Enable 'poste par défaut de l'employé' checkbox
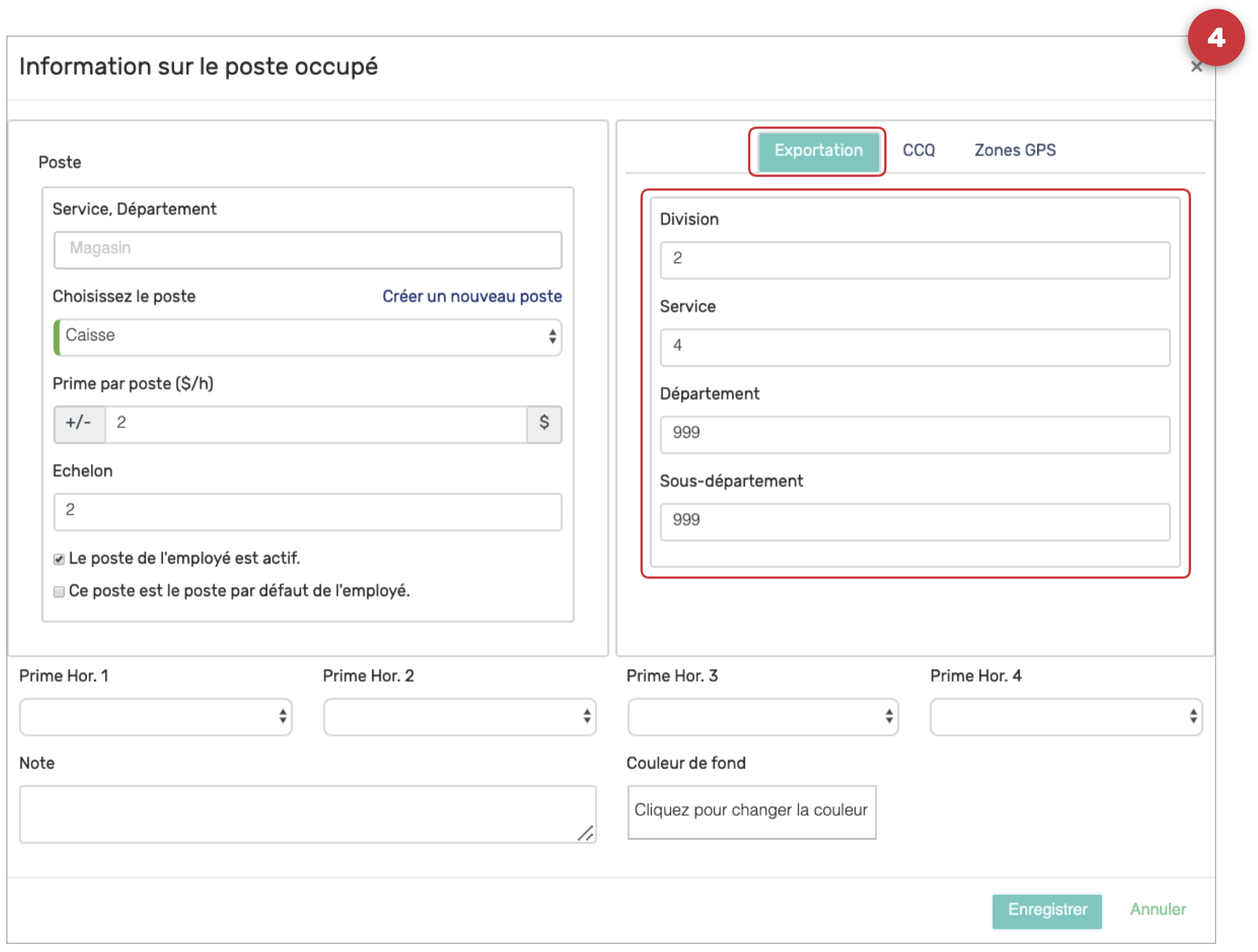Viewport: 1258px width, 952px height. 59,592
